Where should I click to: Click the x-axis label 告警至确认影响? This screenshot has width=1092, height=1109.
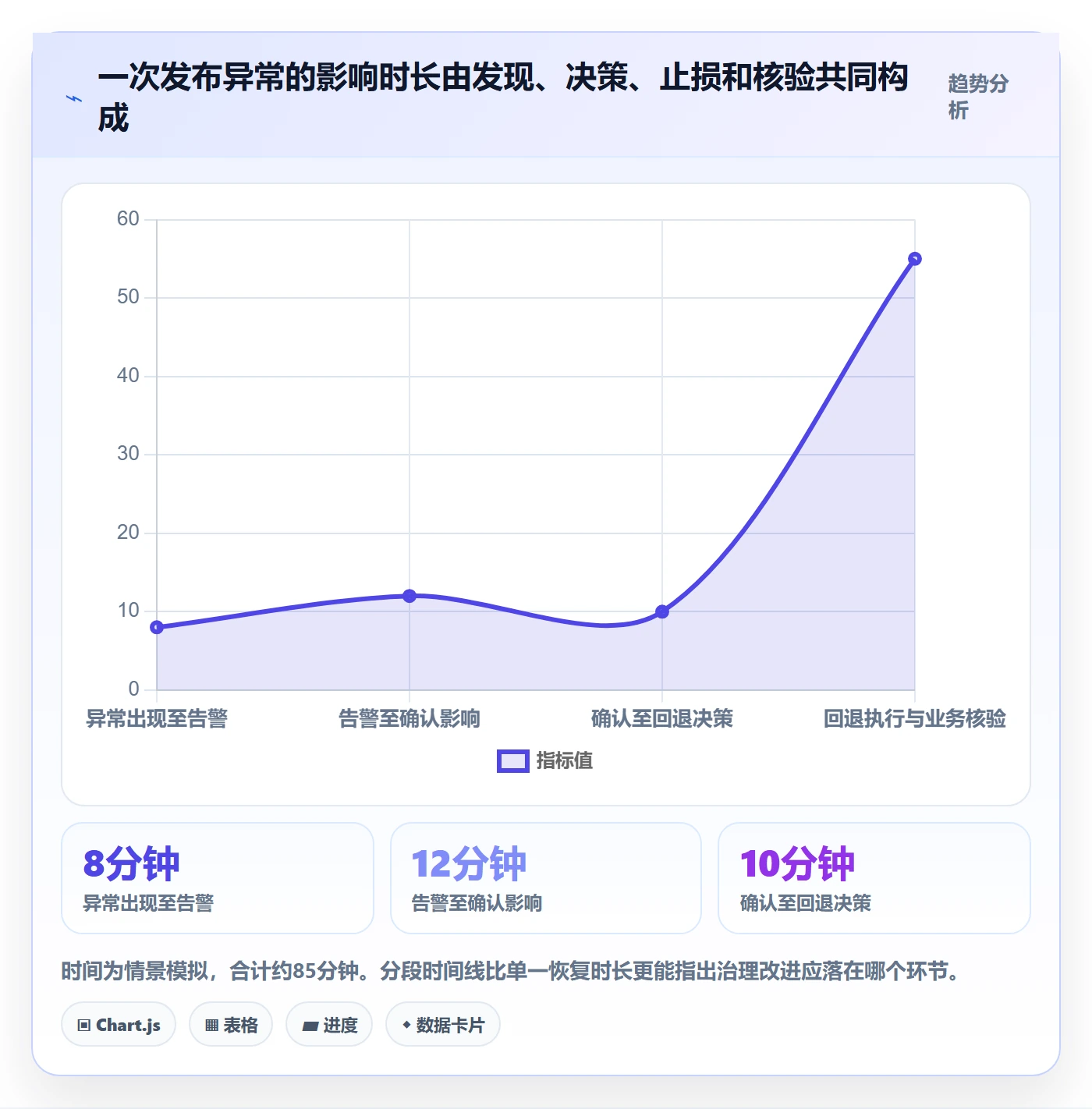(409, 719)
